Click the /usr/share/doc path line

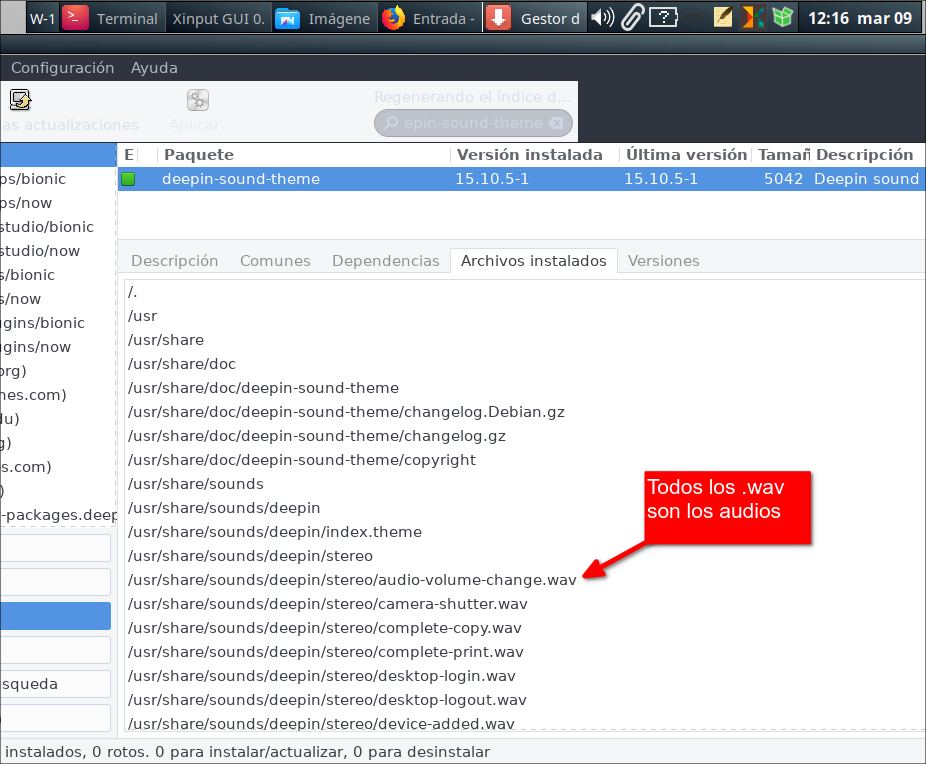point(182,364)
